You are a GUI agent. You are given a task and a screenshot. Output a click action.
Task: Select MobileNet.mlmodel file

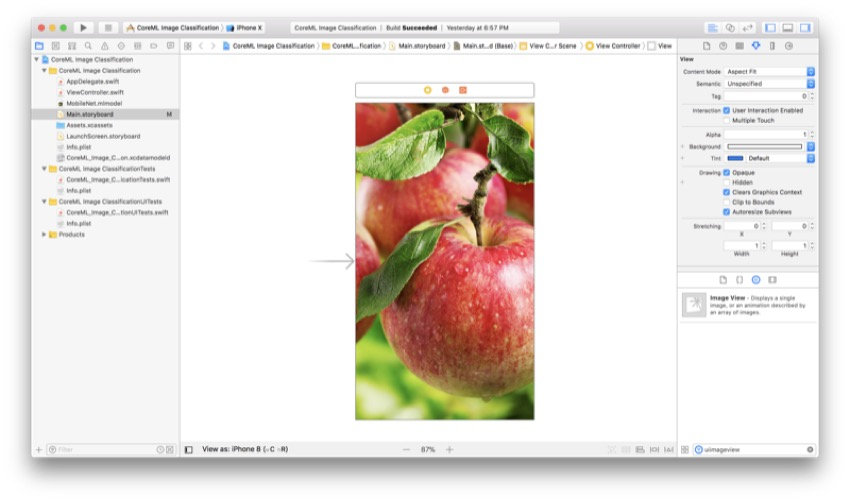94,103
